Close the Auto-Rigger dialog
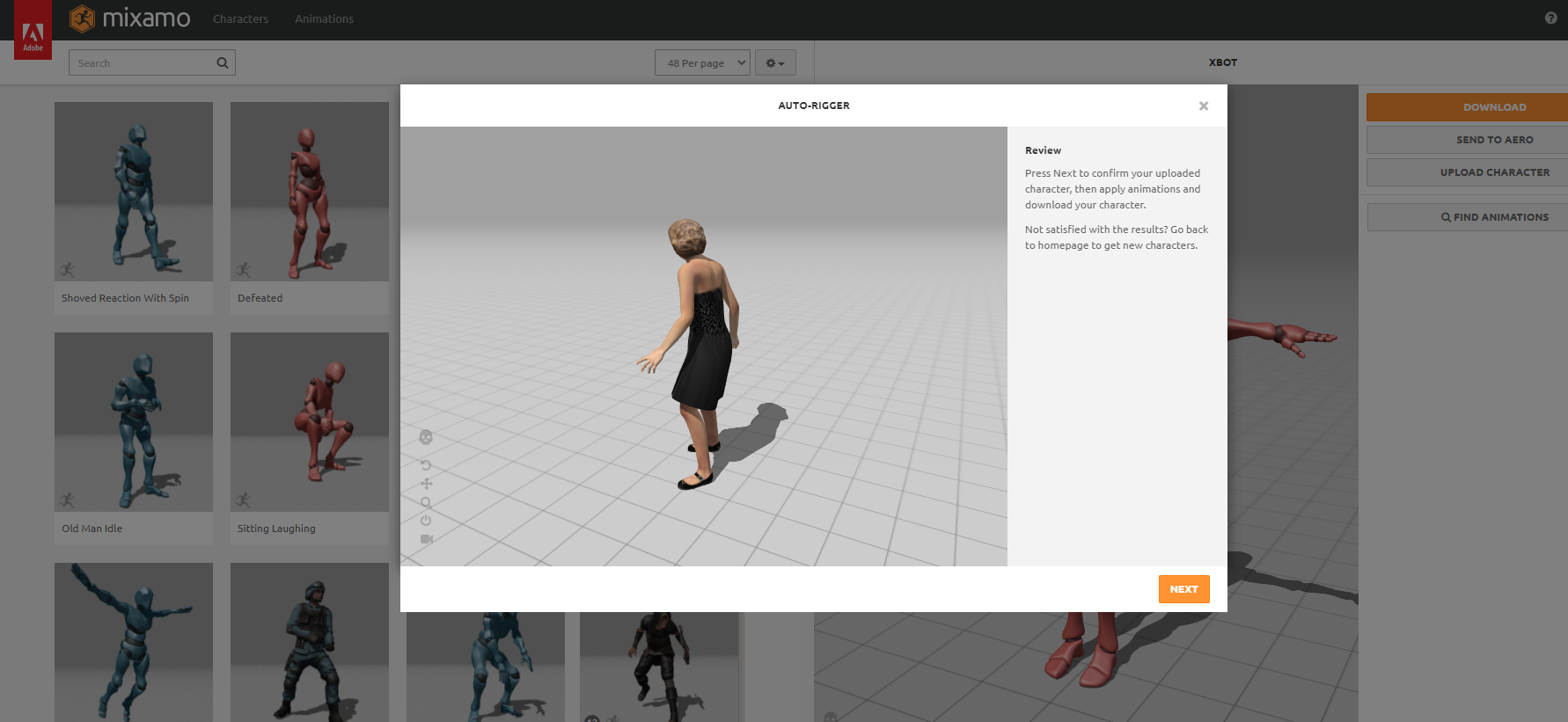Screen dimensions: 1568x722 1203,106
